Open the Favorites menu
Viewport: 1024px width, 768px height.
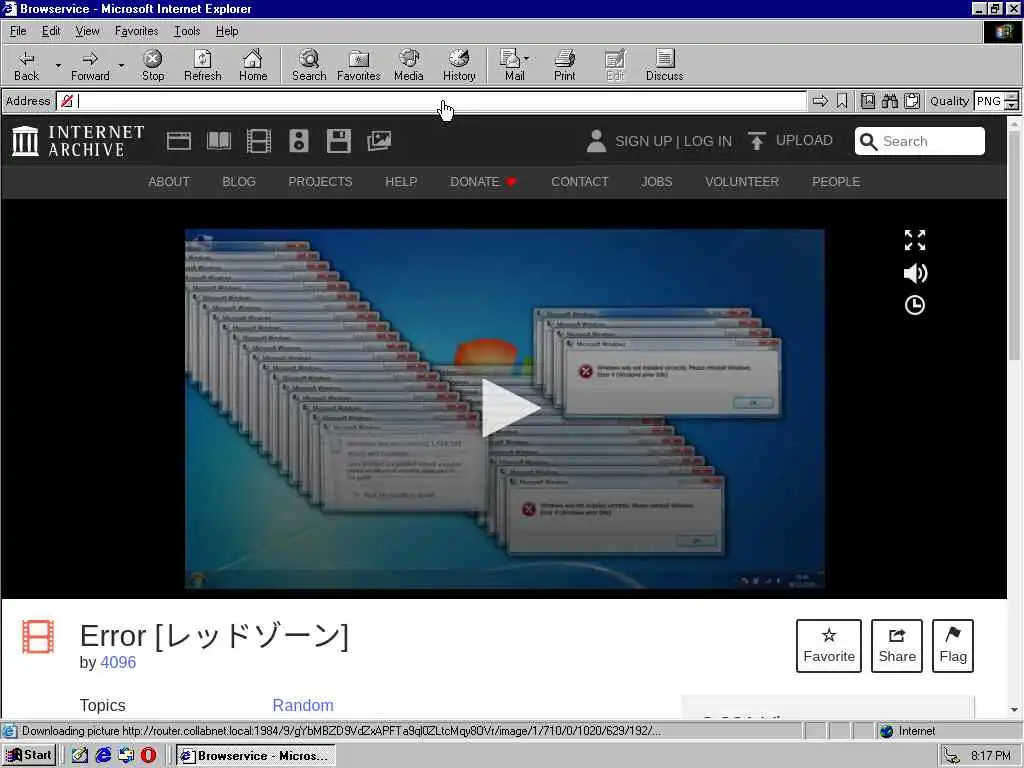point(136,31)
